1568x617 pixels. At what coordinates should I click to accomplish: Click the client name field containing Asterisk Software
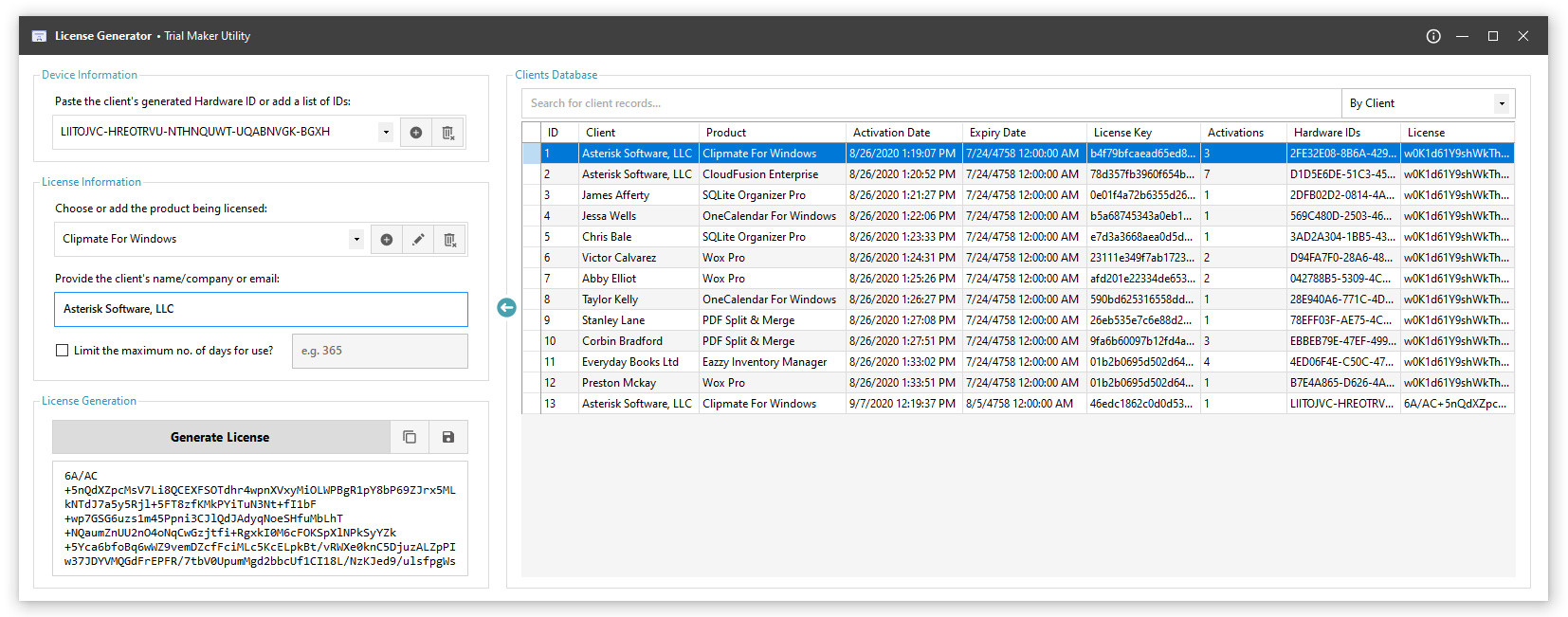coord(261,309)
